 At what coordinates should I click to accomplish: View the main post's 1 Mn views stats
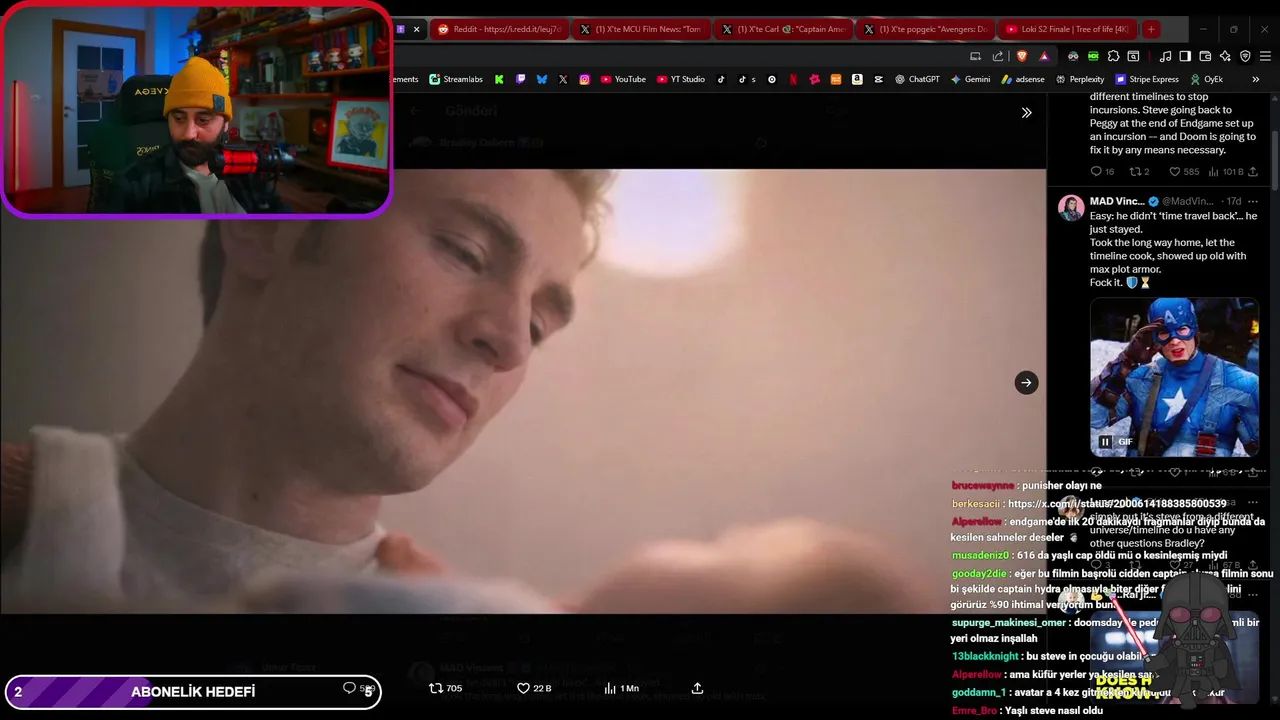tap(621, 688)
